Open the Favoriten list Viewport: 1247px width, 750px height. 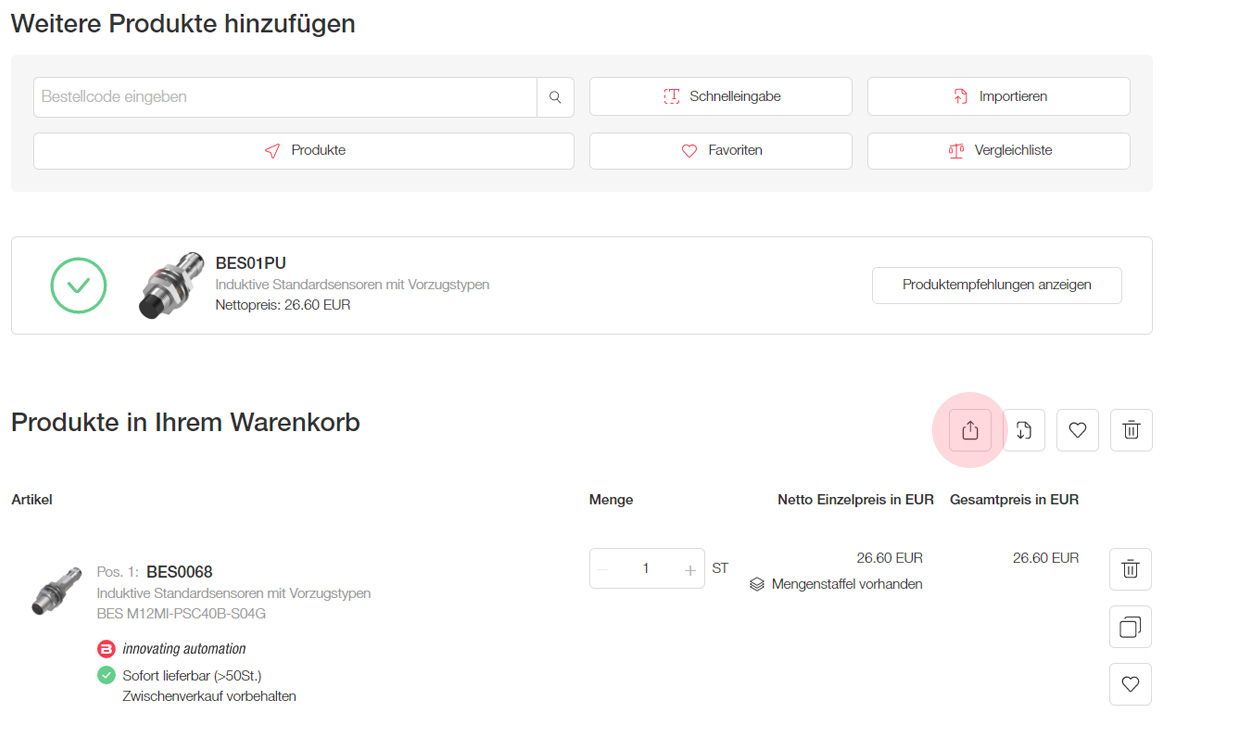tap(720, 151)
